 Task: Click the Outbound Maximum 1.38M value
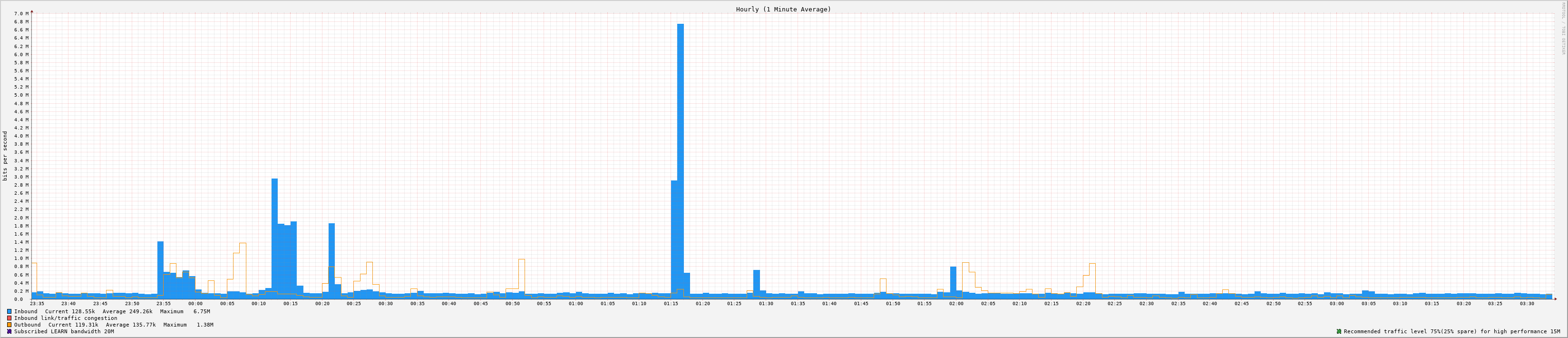coord(205,325)
